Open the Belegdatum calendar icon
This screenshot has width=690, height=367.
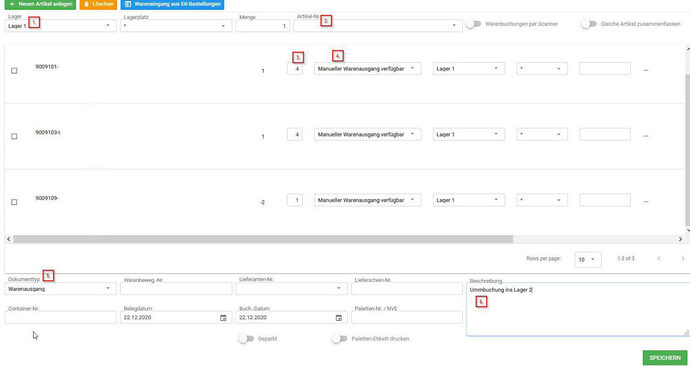click(223, 318)
